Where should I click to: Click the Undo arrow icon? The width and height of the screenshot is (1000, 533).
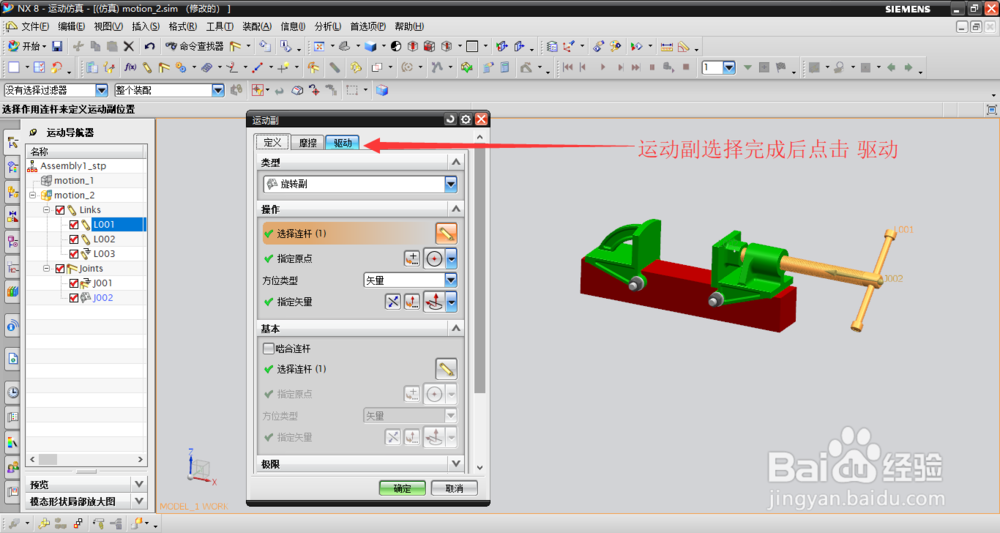click(x=149, y=46)
